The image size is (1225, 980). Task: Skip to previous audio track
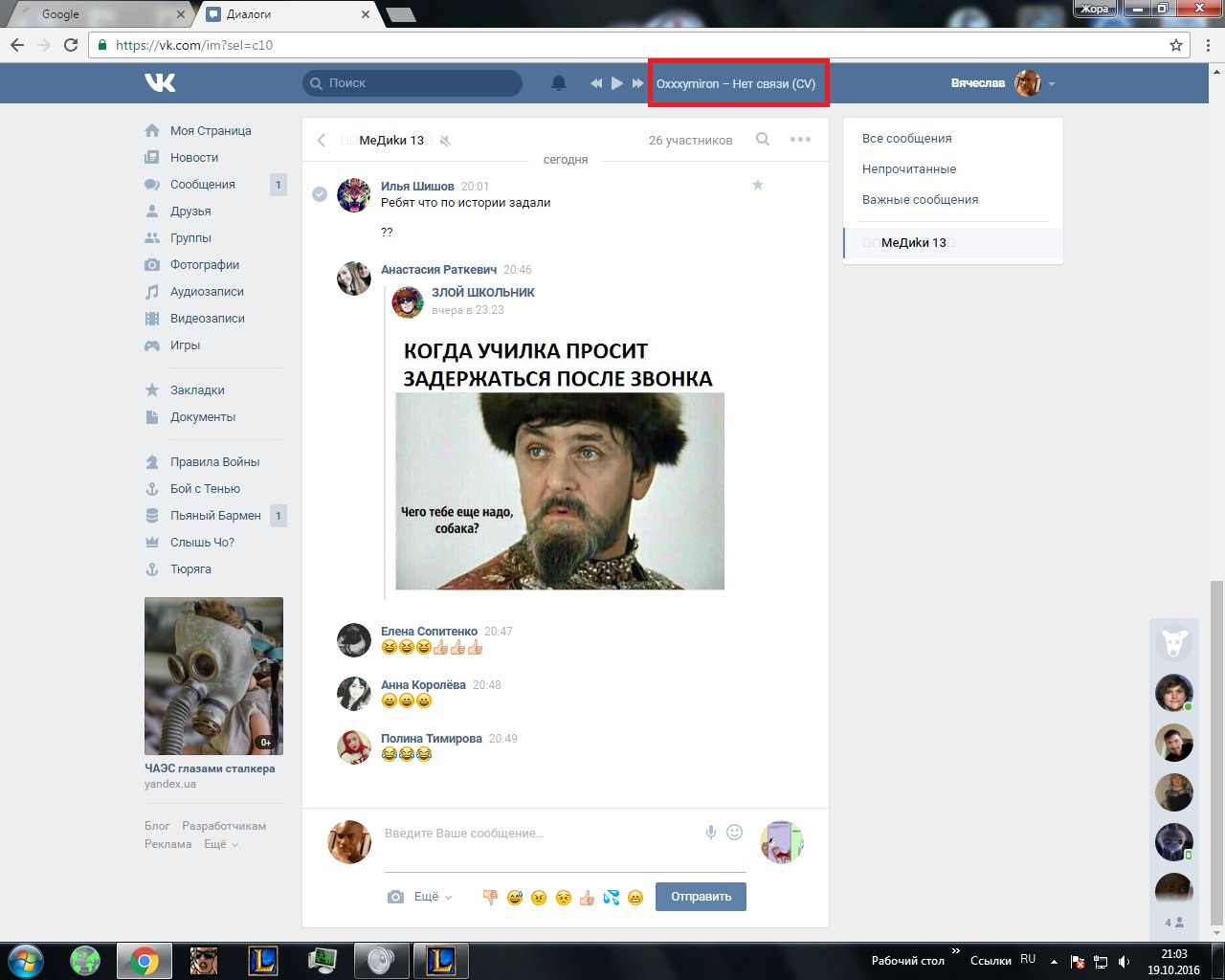point(596,83)
